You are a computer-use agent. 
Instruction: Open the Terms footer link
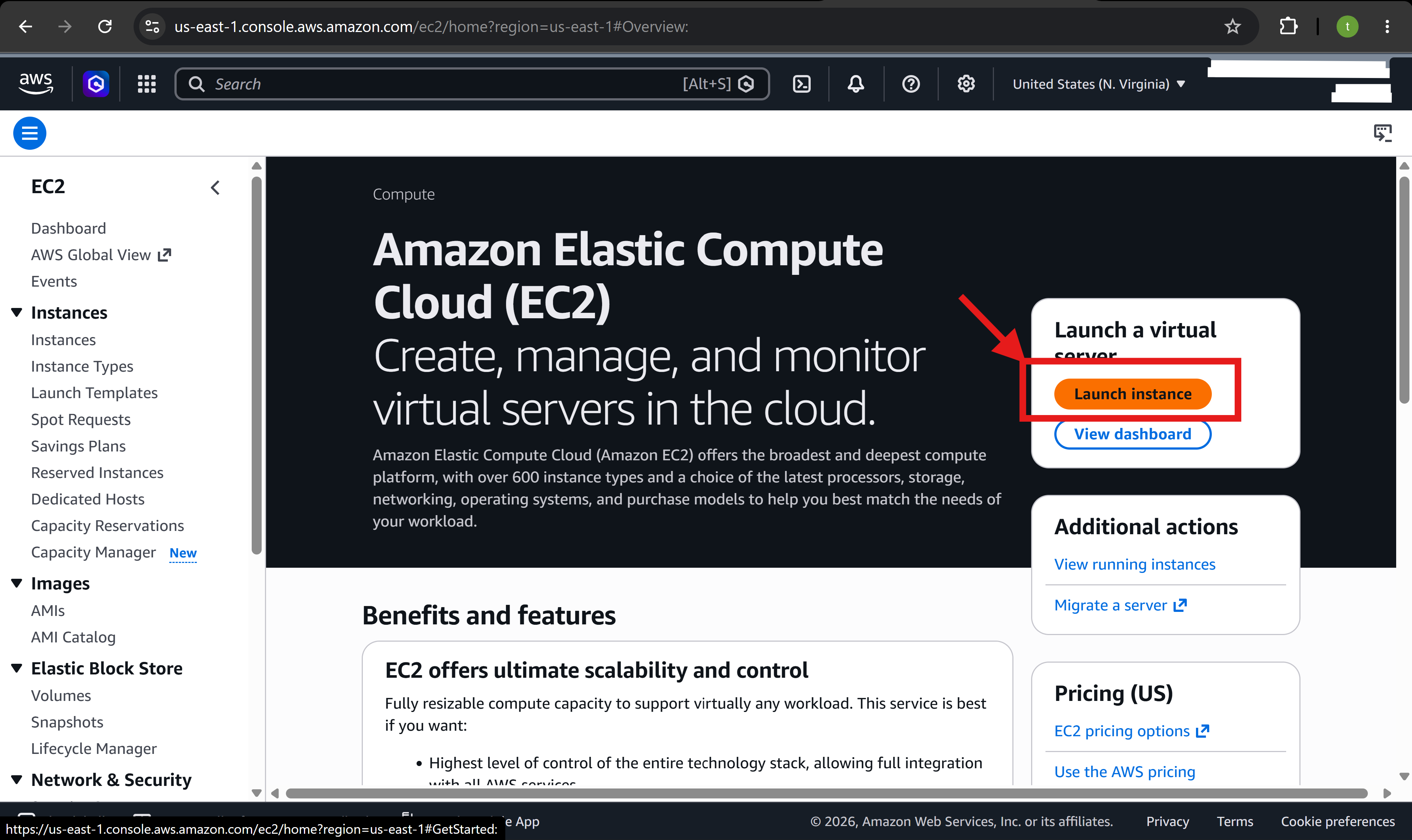(1235, 821)
